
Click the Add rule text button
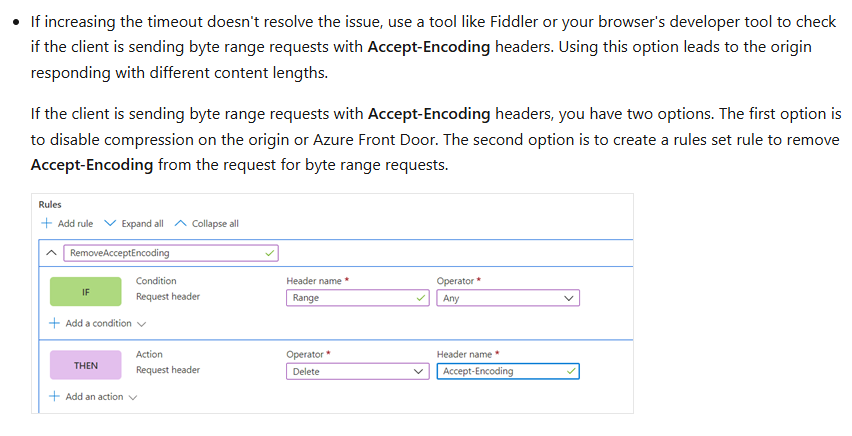[x=76, y=223]
